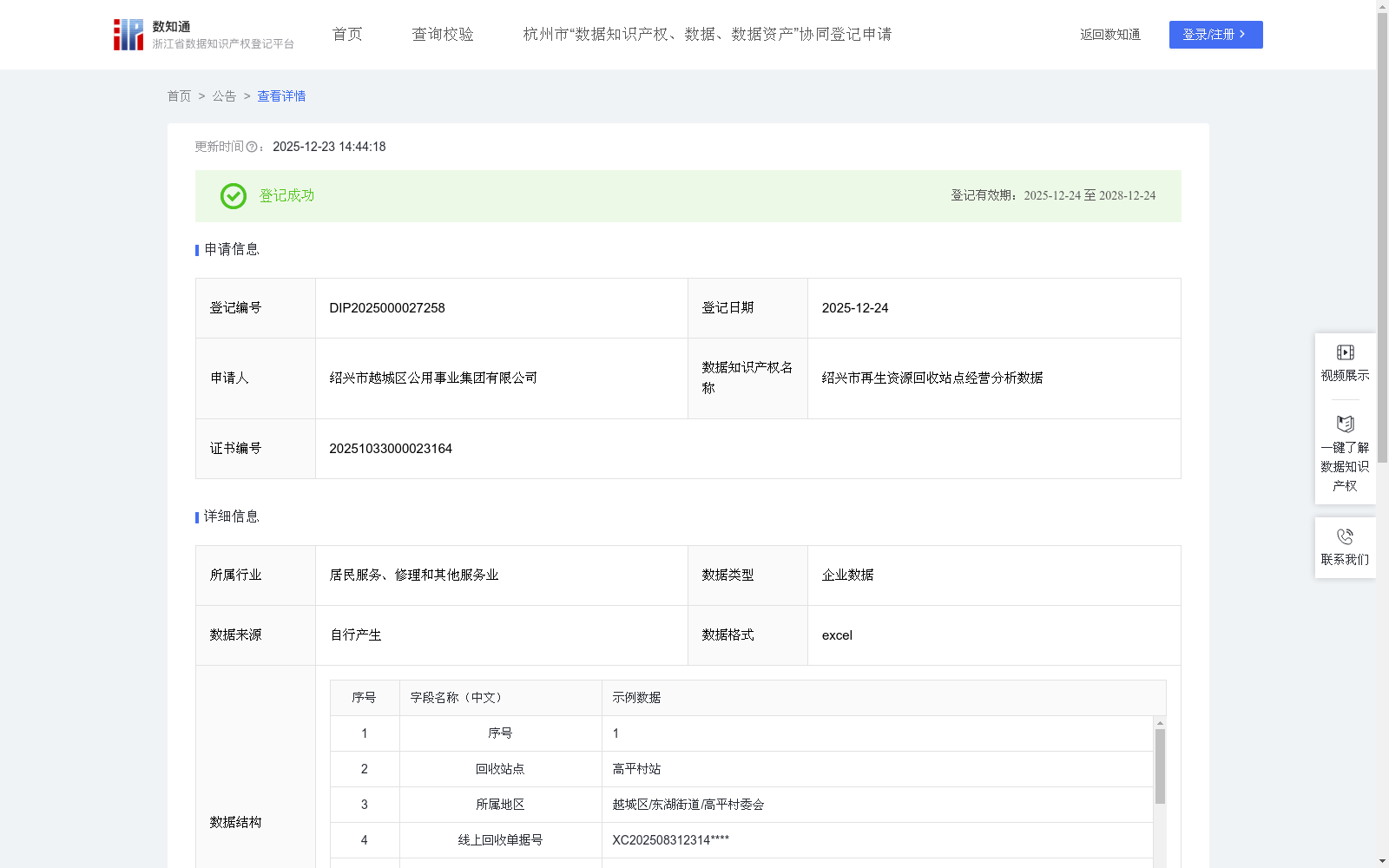Click the 所属地区 field name cell
This screenshot has height=868, width=1389.
[x=500, y=805]
